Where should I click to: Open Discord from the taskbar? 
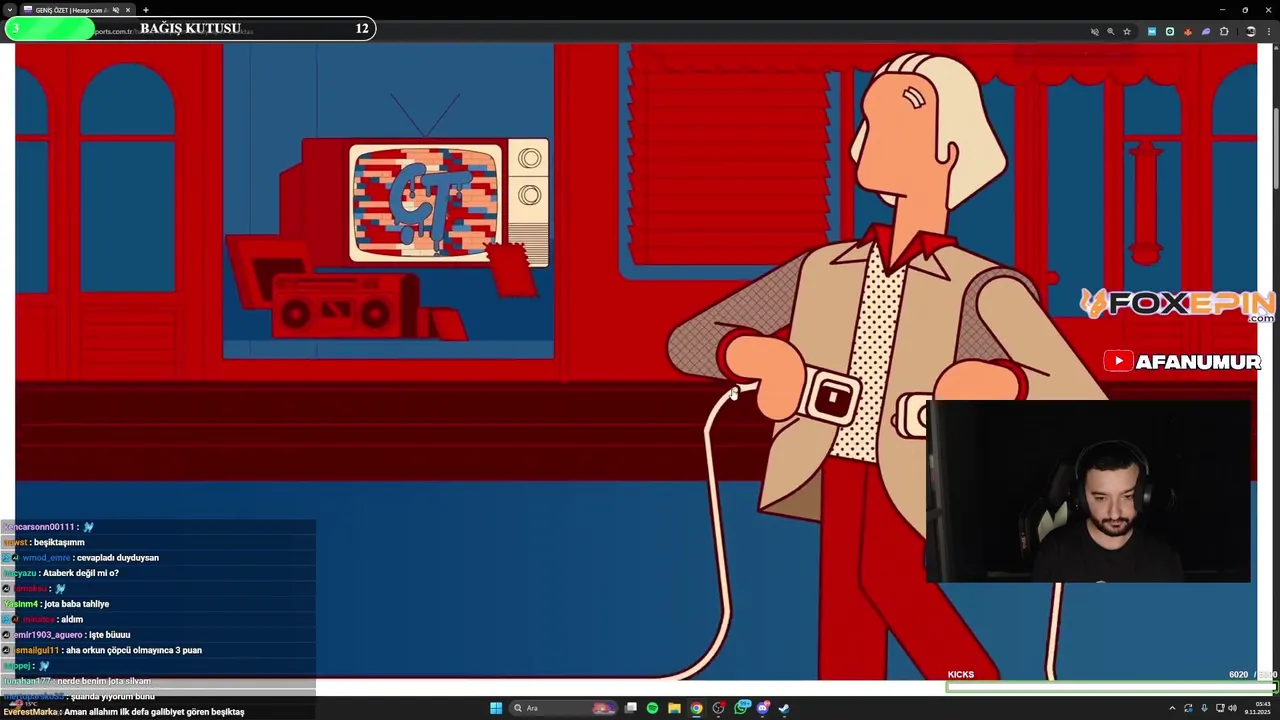[763, 708]
